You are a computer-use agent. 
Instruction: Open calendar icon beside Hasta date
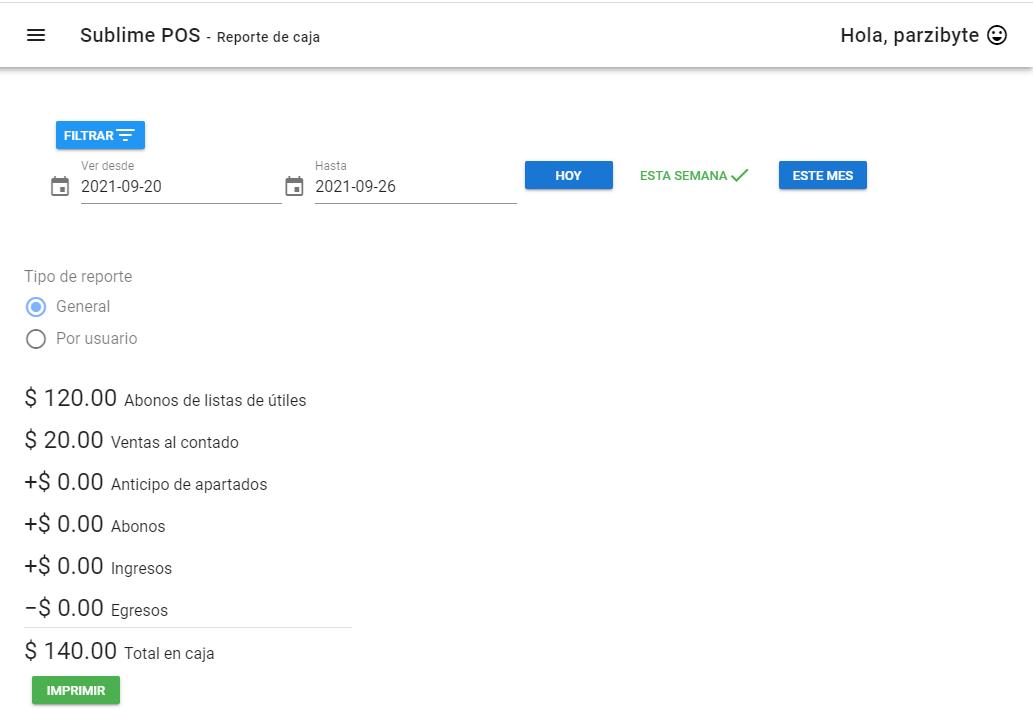click(x=294, y=186)
